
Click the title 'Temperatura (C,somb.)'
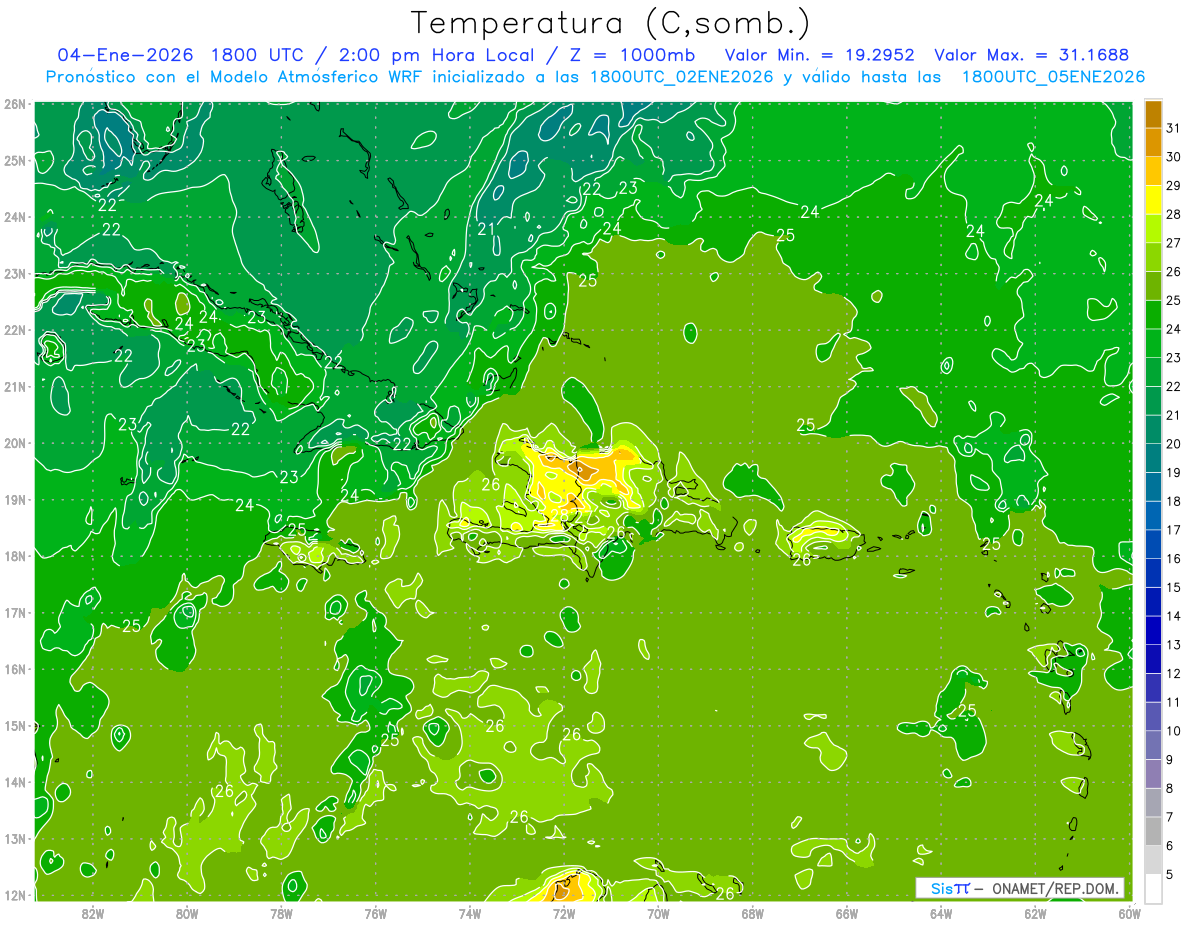click(611, 23)
